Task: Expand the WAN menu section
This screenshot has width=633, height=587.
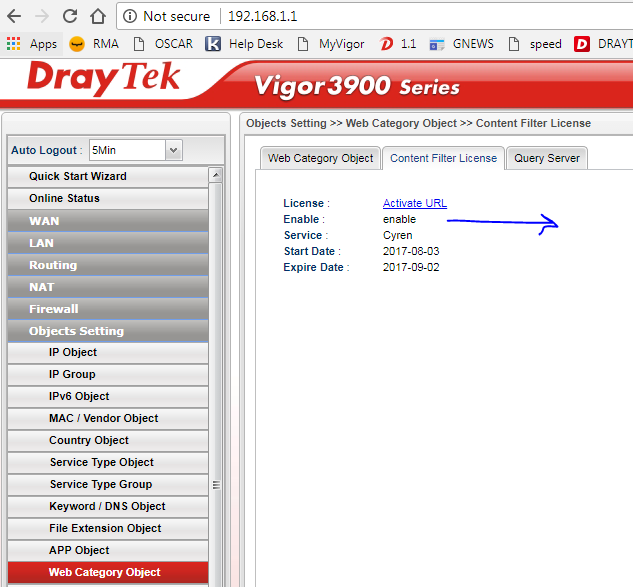Action: tap(108, 221)
